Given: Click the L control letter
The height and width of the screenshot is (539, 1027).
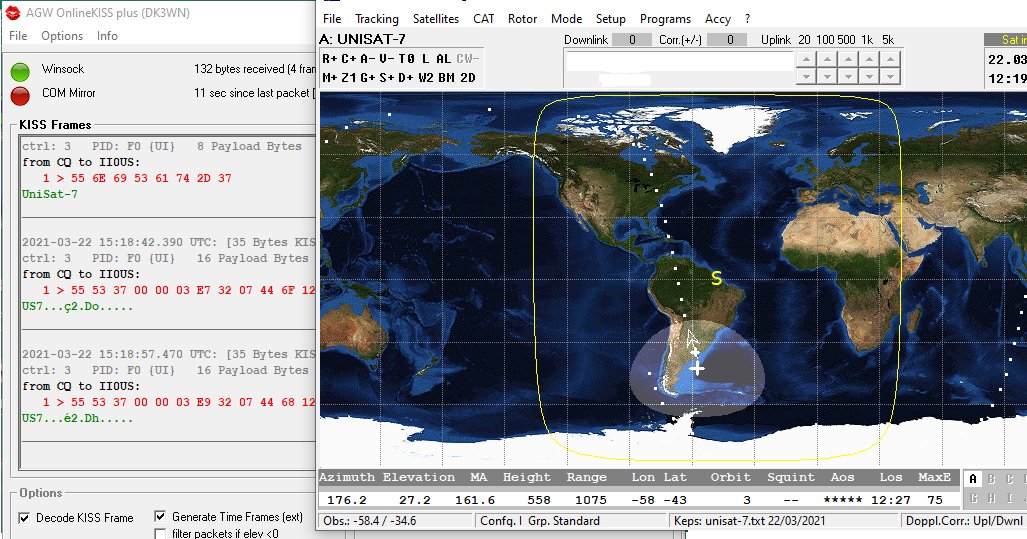Looking at the screenshot, I should click(x=425, y=59).
